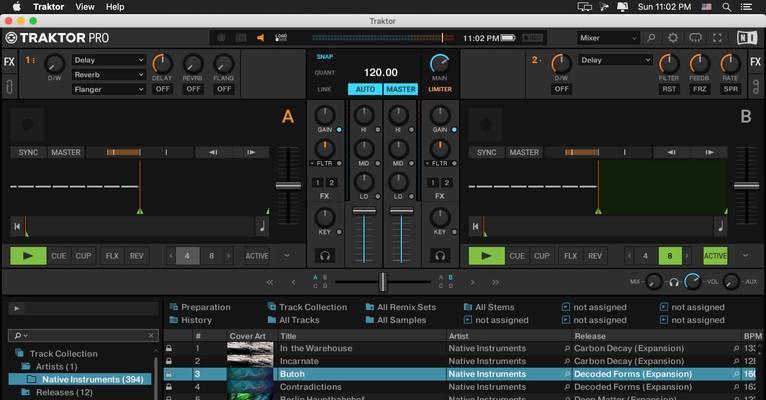The height and width of the screenshot is (400, 766).
Task: Open the Flanger effect dropdown
Action: [x=109, y=89]
